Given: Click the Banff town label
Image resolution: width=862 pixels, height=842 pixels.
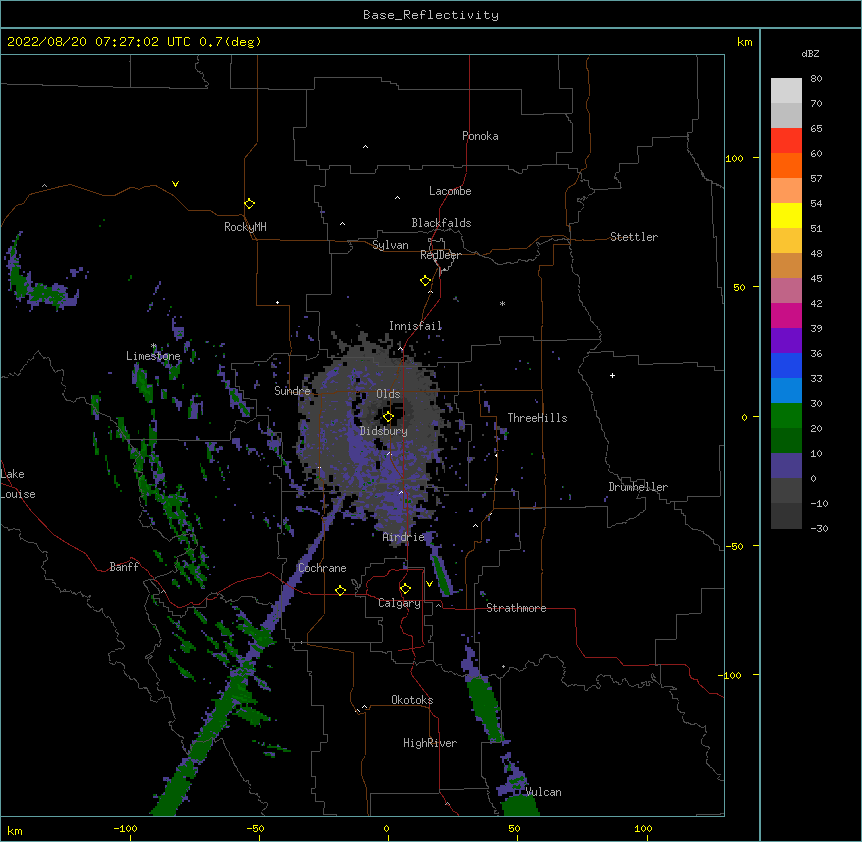Looking at the screenshot, I should coord(124,567).
